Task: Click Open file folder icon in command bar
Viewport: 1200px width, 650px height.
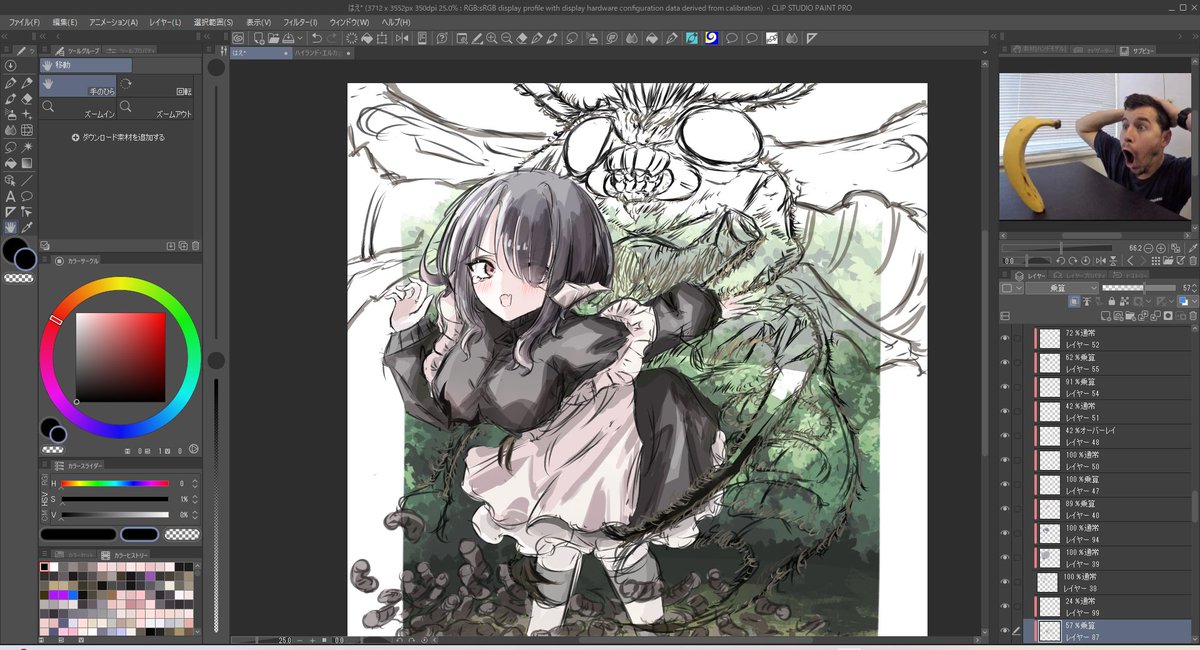Action: [x=274, y=38]
